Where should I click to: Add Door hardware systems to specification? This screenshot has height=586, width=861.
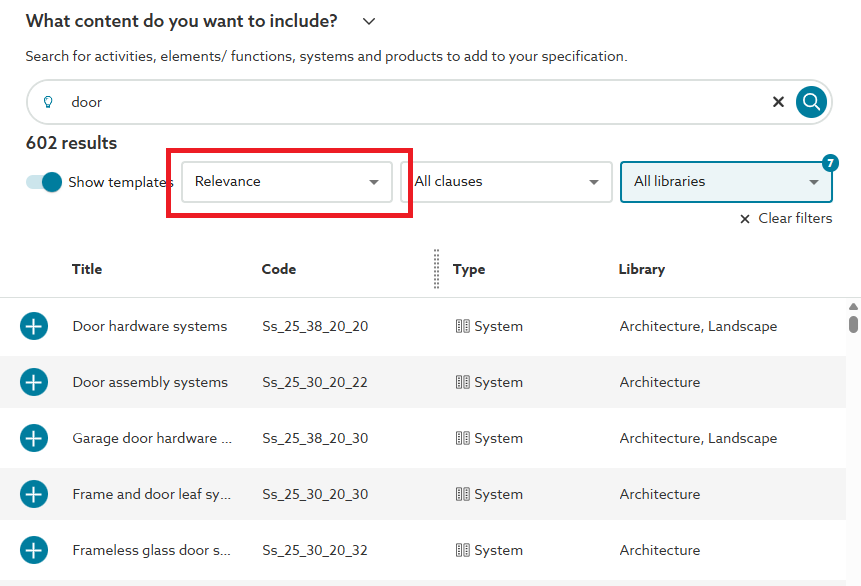34,326
